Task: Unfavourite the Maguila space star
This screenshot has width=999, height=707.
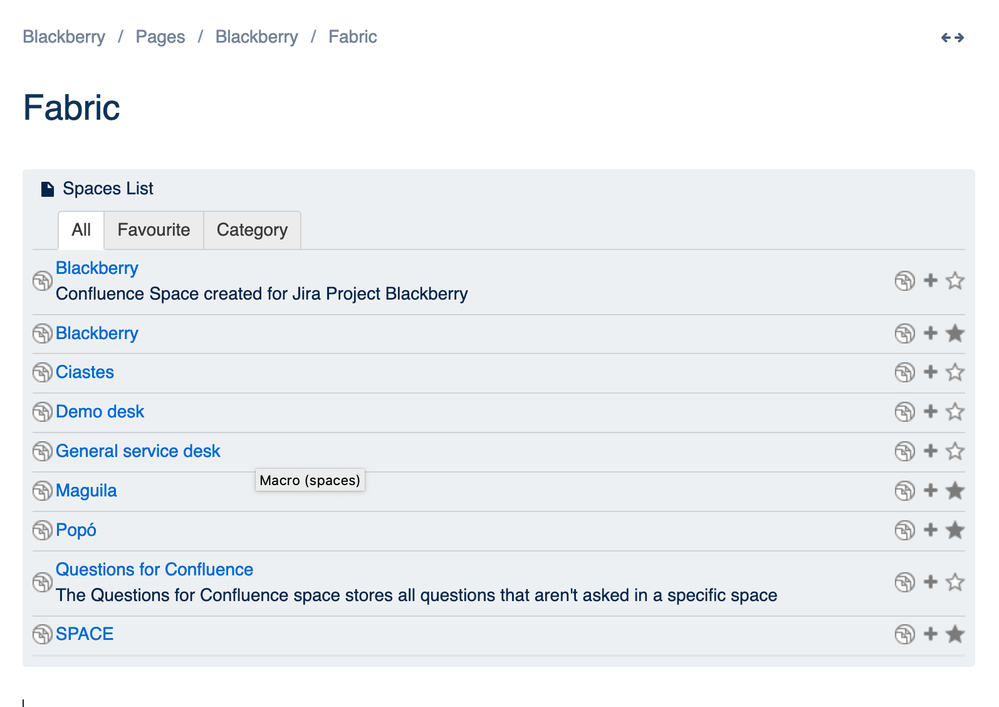Action: pos(955,491)
